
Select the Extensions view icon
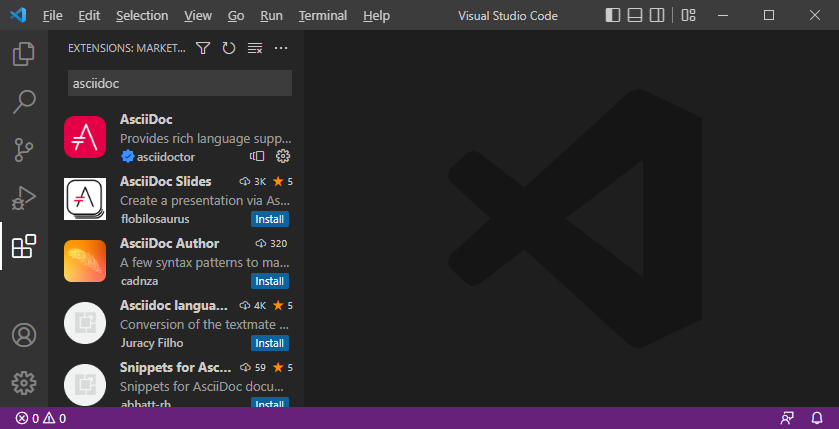24,246
